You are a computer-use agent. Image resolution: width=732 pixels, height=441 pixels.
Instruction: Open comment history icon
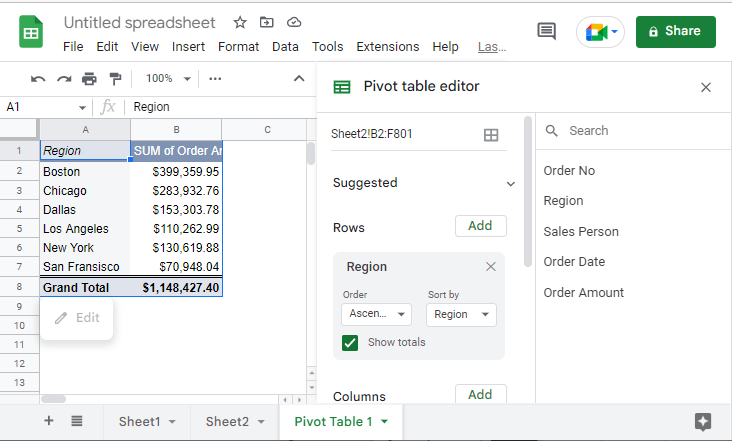point(546,31)
